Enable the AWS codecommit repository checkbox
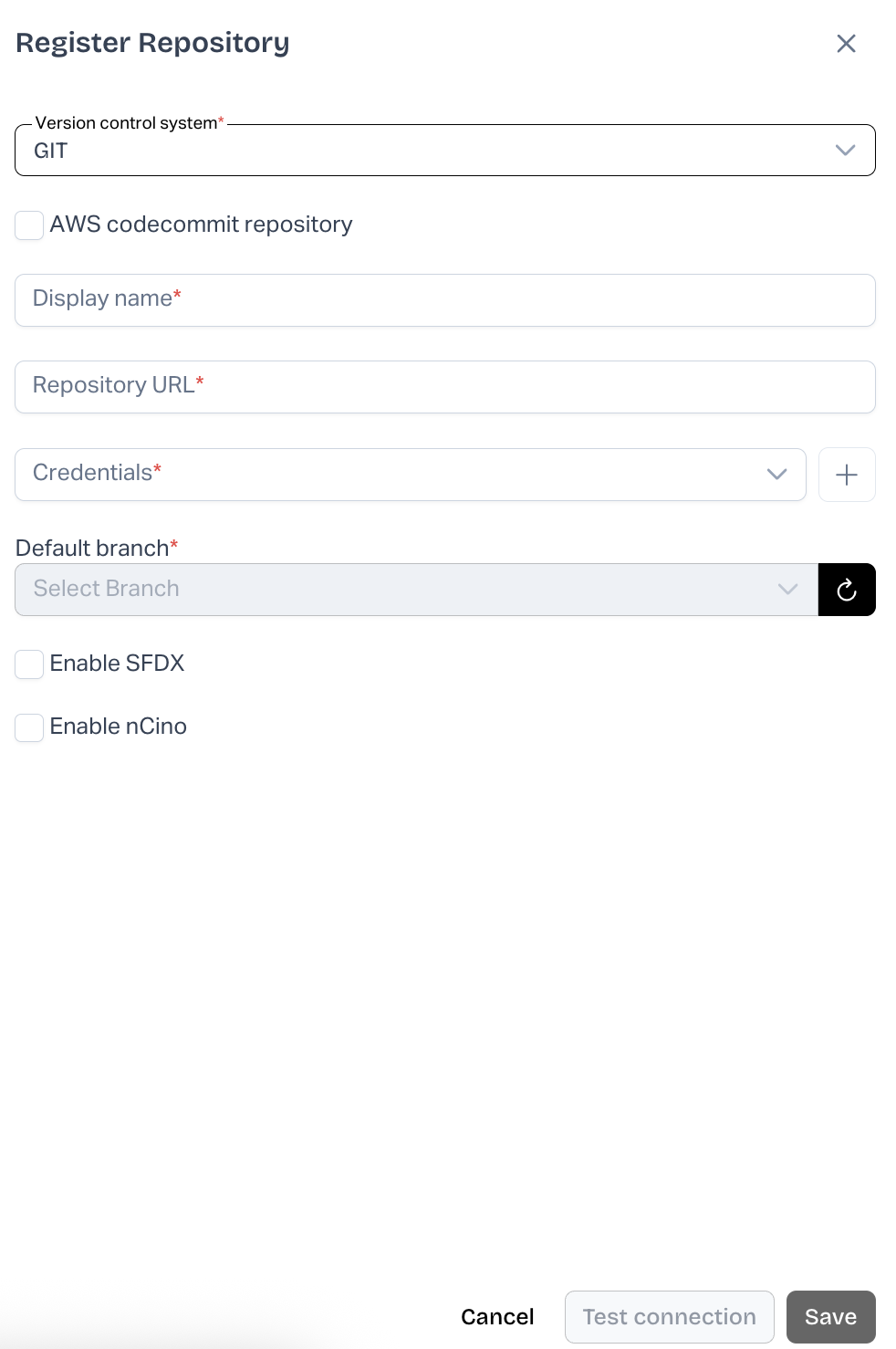 (x=29, y=225)
